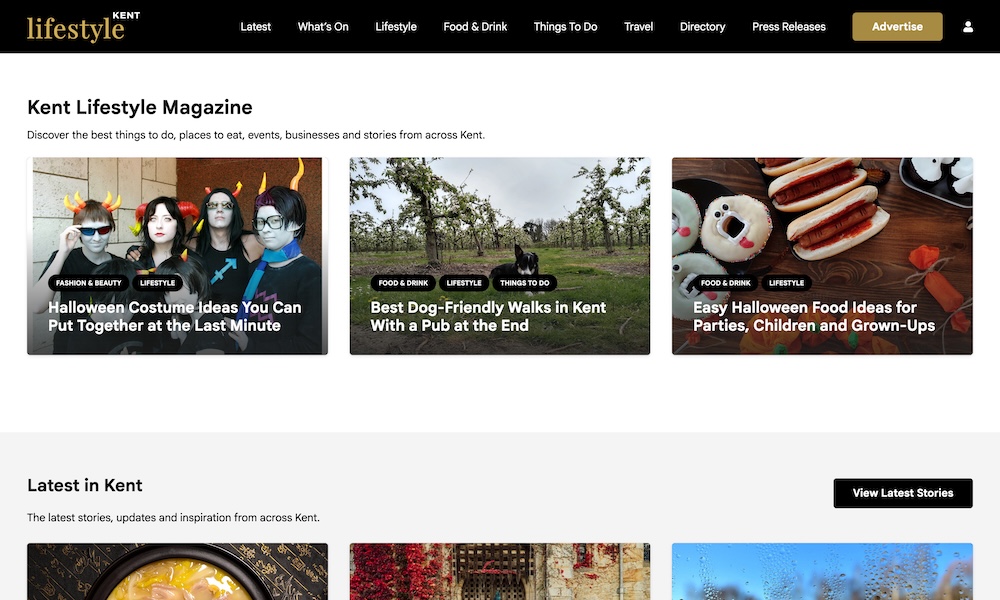Click the 'Discover the best things to do' tagline
The width and height of the screenshot is (1000, 600).
(256, 135)
